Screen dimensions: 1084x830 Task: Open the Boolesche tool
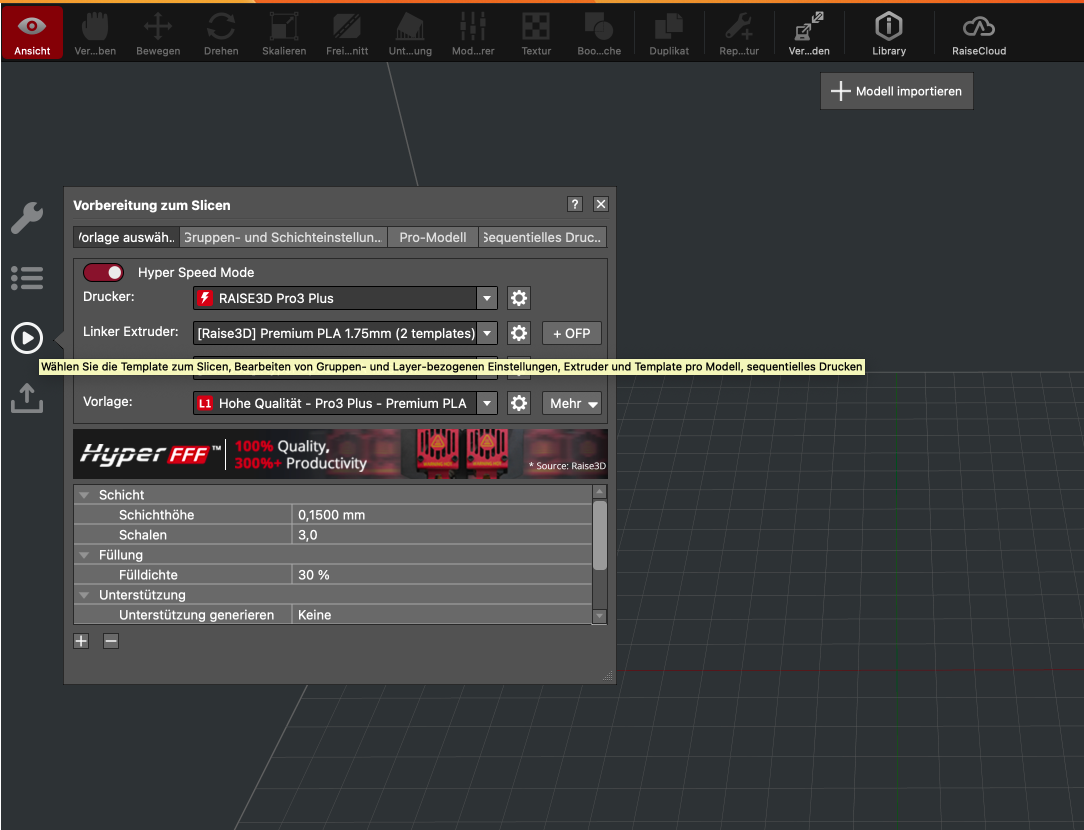(x=599, y=32)
